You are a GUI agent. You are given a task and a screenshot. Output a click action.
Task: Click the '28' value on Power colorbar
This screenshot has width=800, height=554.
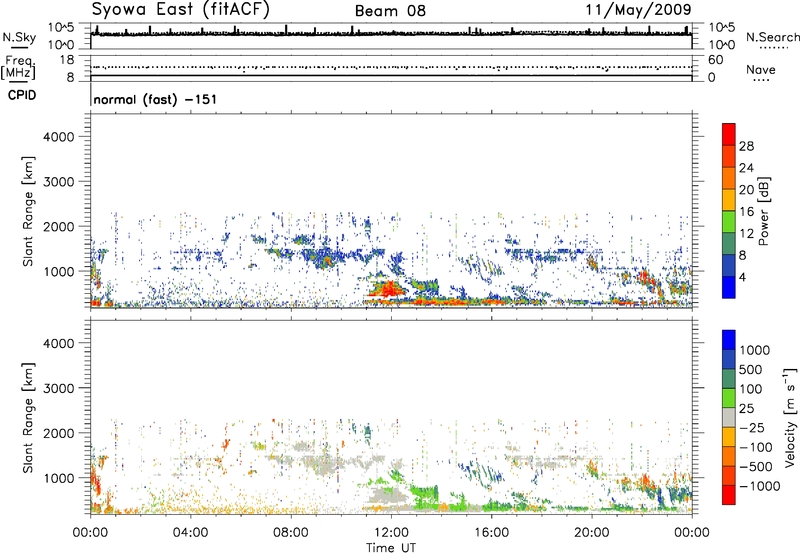point(746,146)
